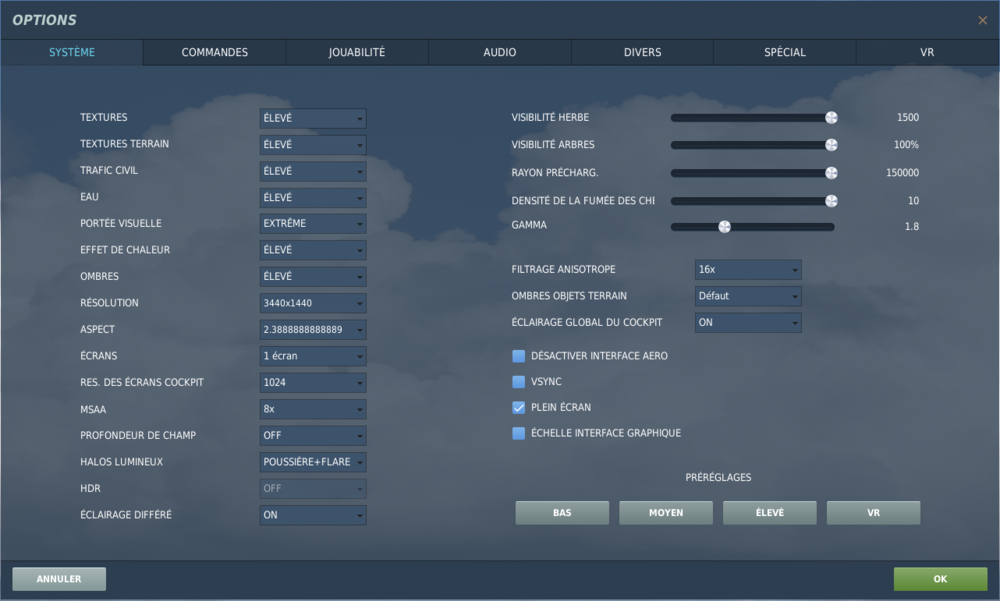The image size is (1000, 601).
Task: Enable the VSYNC checkbox
Action: 518,381
